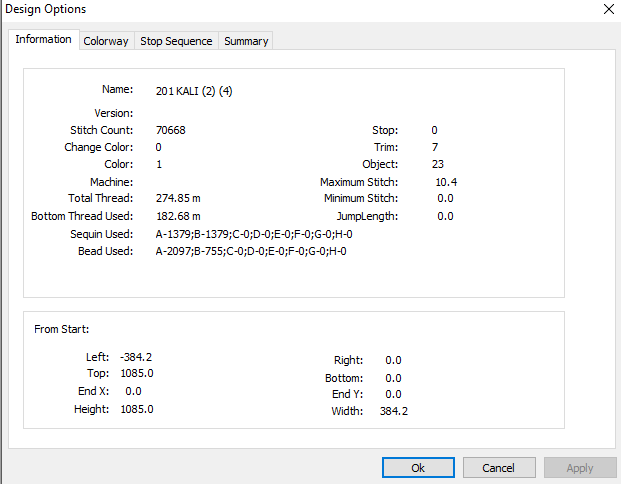Select the name value 201 KALI (2) (4)
This screenshot has width=621, height=484.
194,91
